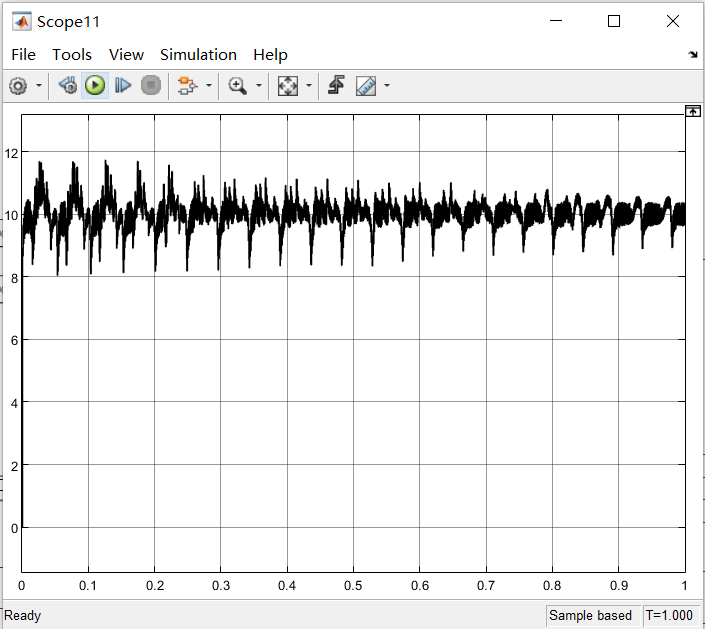Open the Help menu
Image resolution: width=705 pixels, height=629 pixels.
tap(270, 55)
